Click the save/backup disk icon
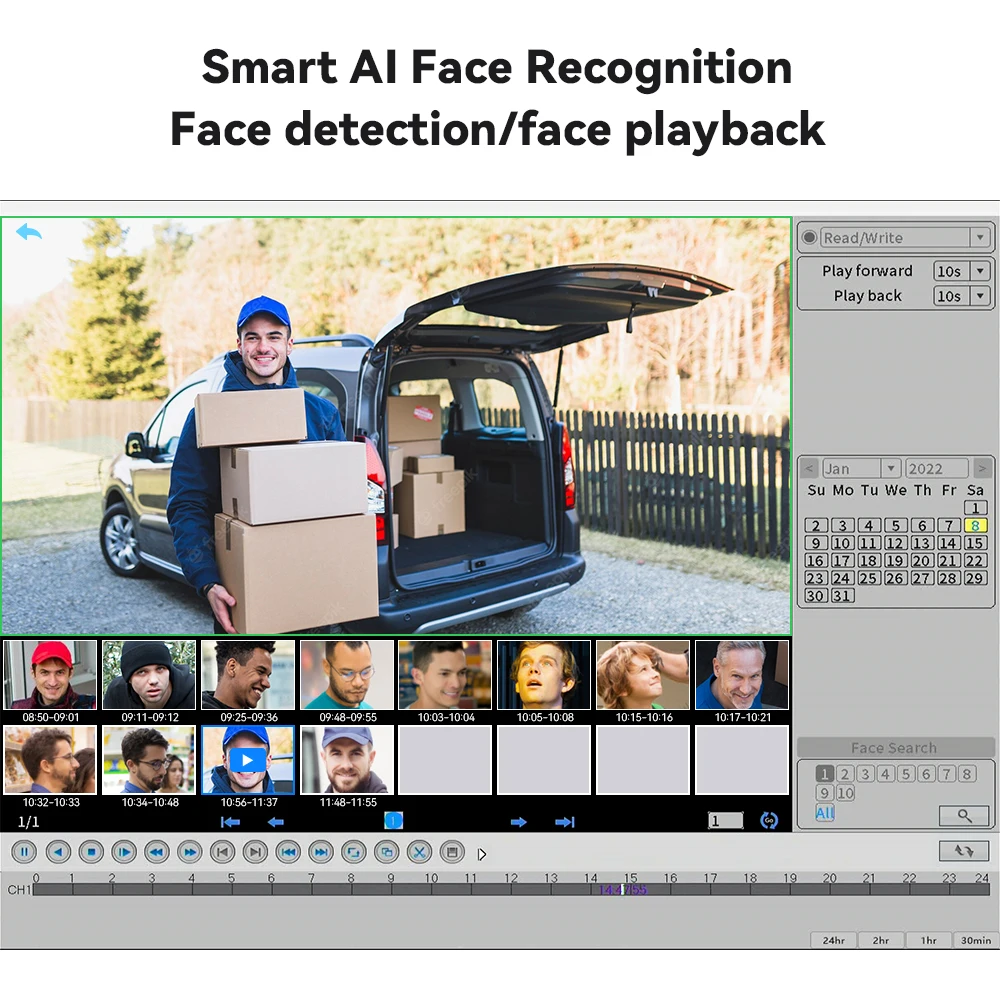 pyautogui.click(x=452, y=852)
